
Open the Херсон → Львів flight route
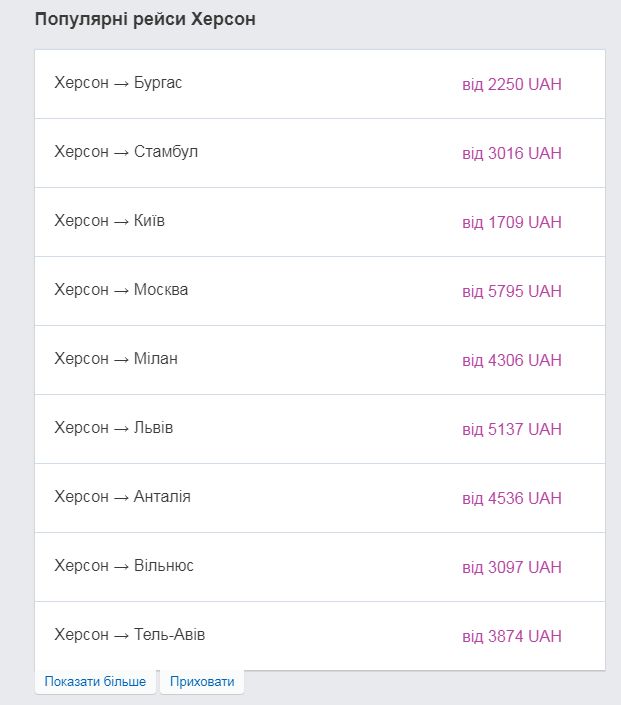[114, 428]
